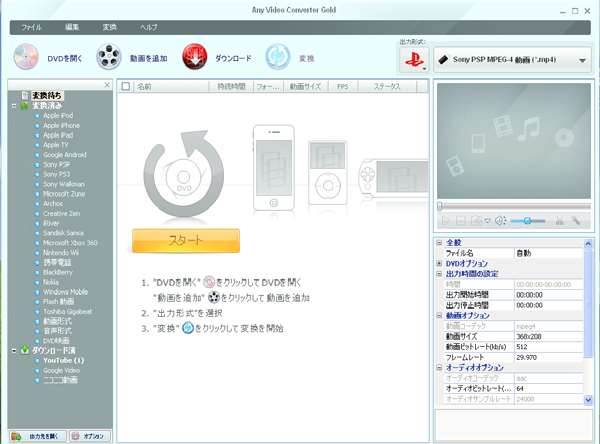Collapse the 動画オプション section
The image size is (600, 444).
[439, 315]
